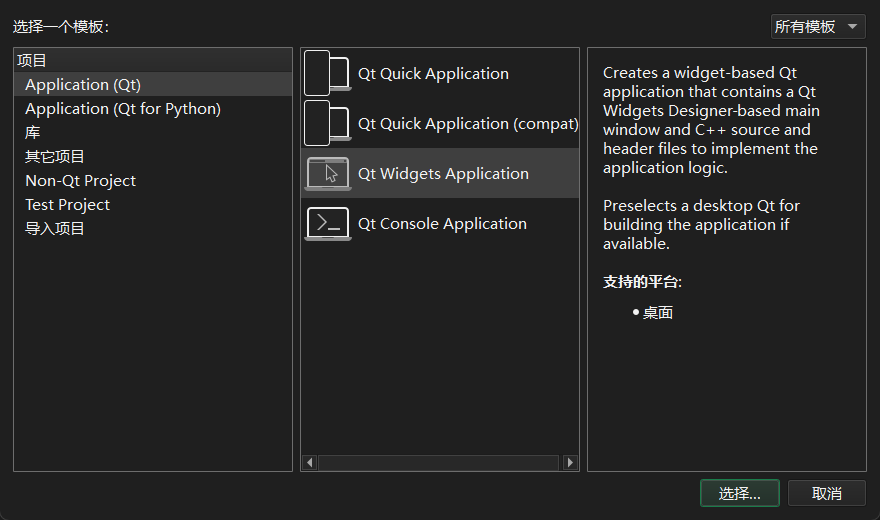Click the Qt Quick Application template icon
The height and width of the screenshot is (520, 880).
328,73
